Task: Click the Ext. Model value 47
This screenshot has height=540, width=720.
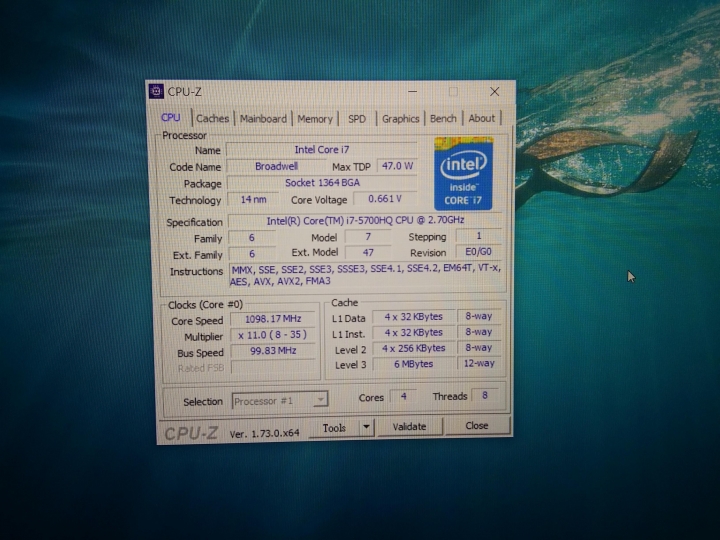Action: point(368,253)
